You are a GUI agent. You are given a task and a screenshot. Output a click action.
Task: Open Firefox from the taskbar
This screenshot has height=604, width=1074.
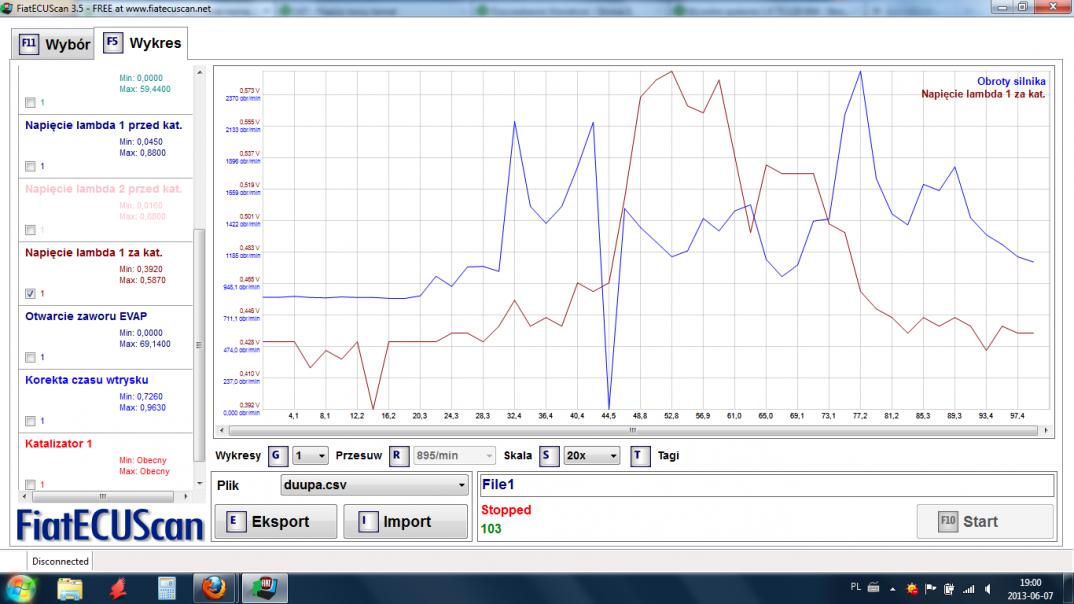[x=214, y=588]
